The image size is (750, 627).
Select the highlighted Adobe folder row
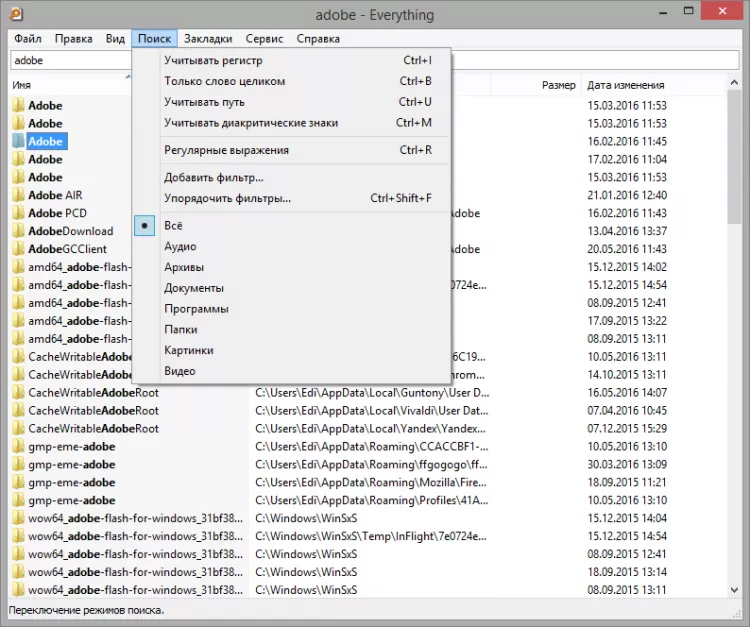coord(45,141)
